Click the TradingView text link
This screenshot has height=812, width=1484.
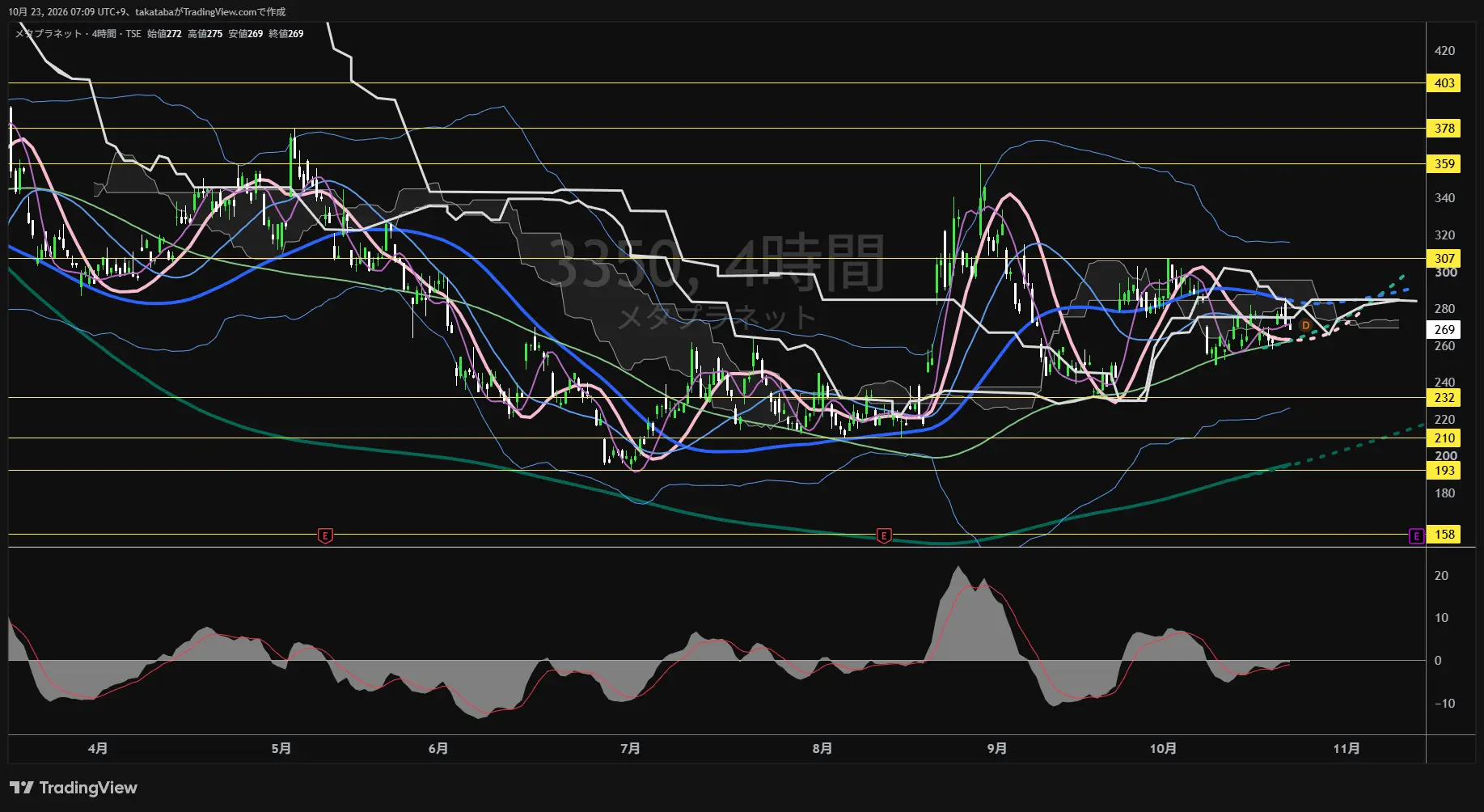pos(88,788)
